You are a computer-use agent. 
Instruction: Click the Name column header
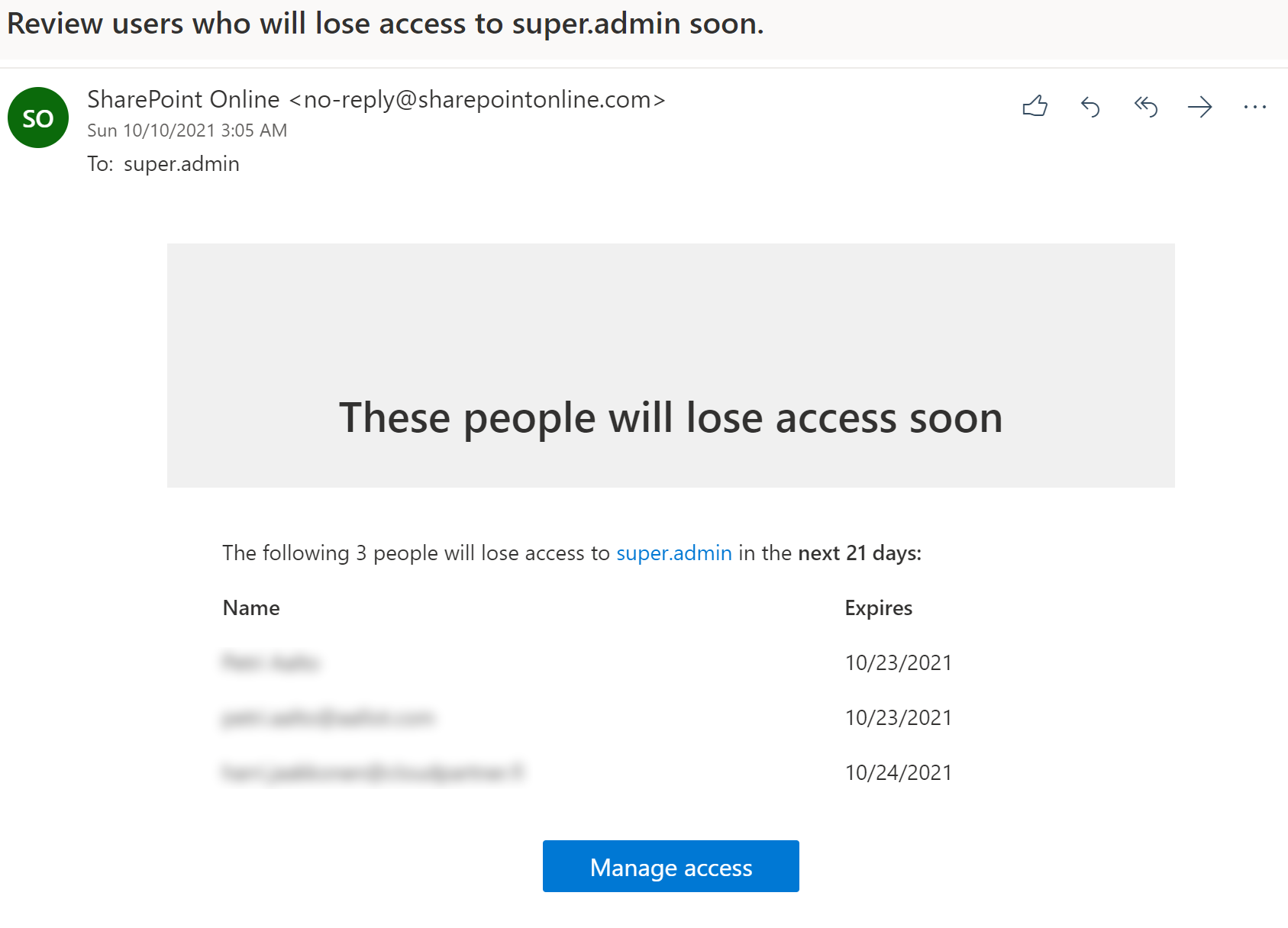(x=251, y=607)
